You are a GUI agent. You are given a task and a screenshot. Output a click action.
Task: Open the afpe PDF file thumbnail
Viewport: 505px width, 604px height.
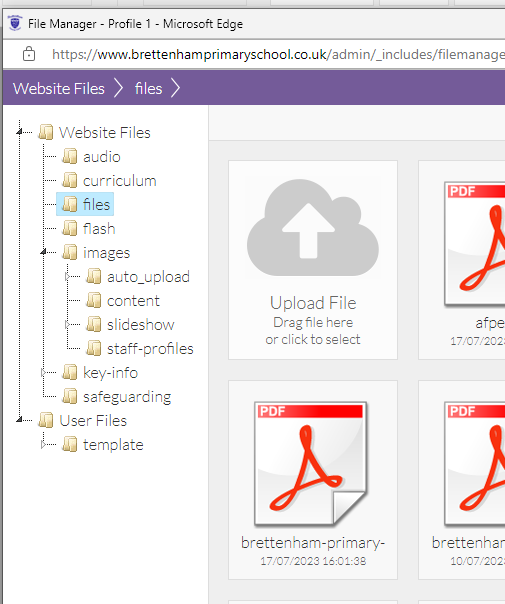tap(475, 243)
